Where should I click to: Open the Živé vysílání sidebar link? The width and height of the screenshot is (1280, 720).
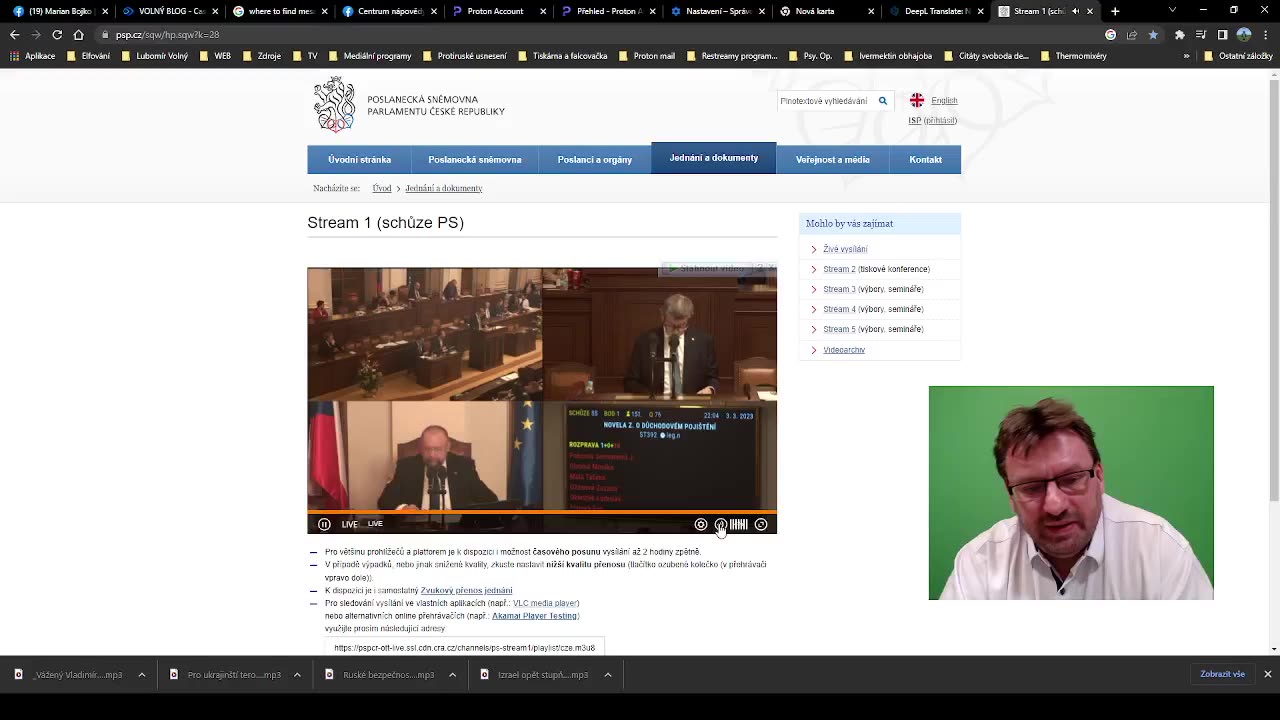point(845,249)
